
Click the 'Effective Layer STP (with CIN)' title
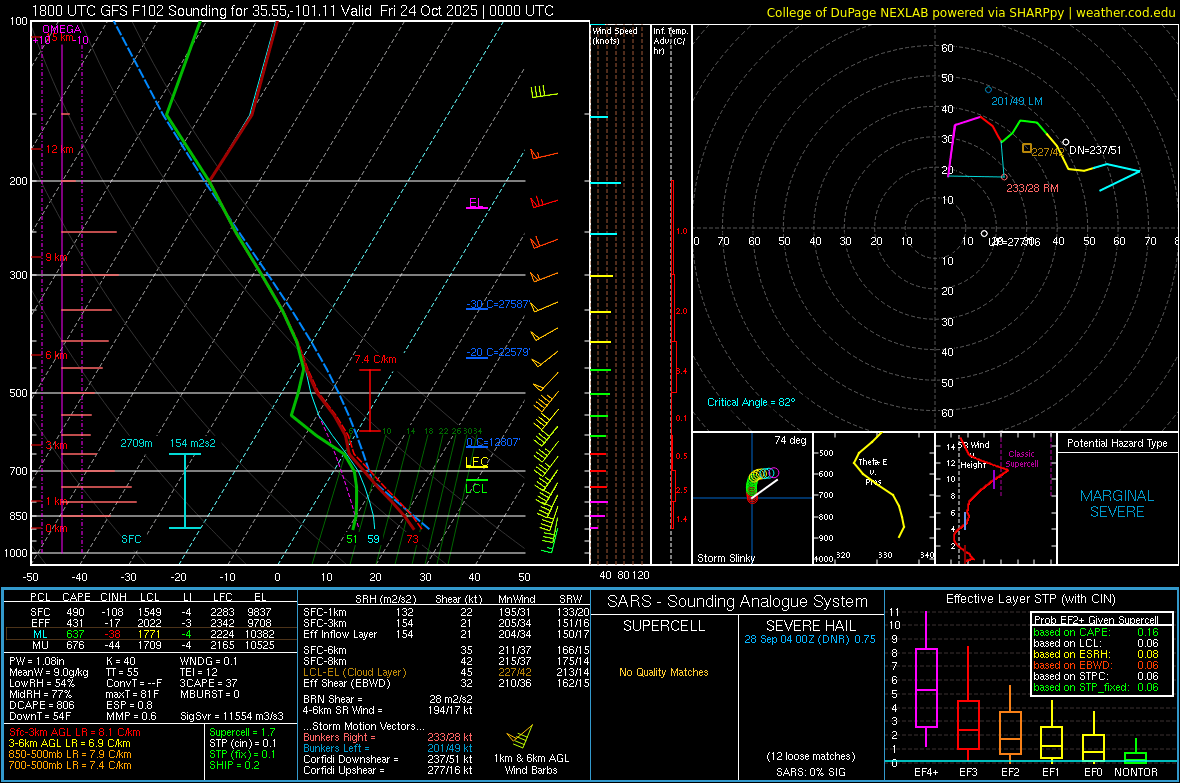coord(1030,599)
